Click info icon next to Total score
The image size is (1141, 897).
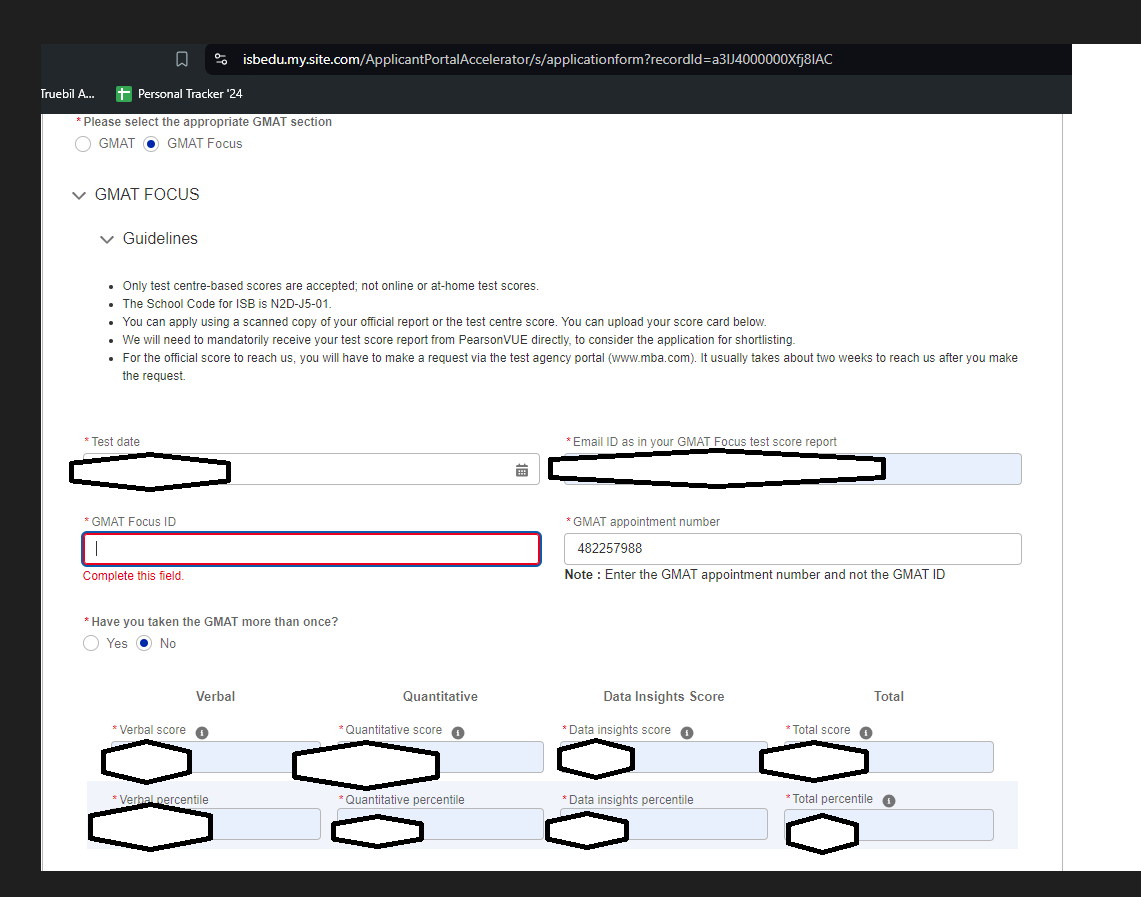tap(866, 732)
